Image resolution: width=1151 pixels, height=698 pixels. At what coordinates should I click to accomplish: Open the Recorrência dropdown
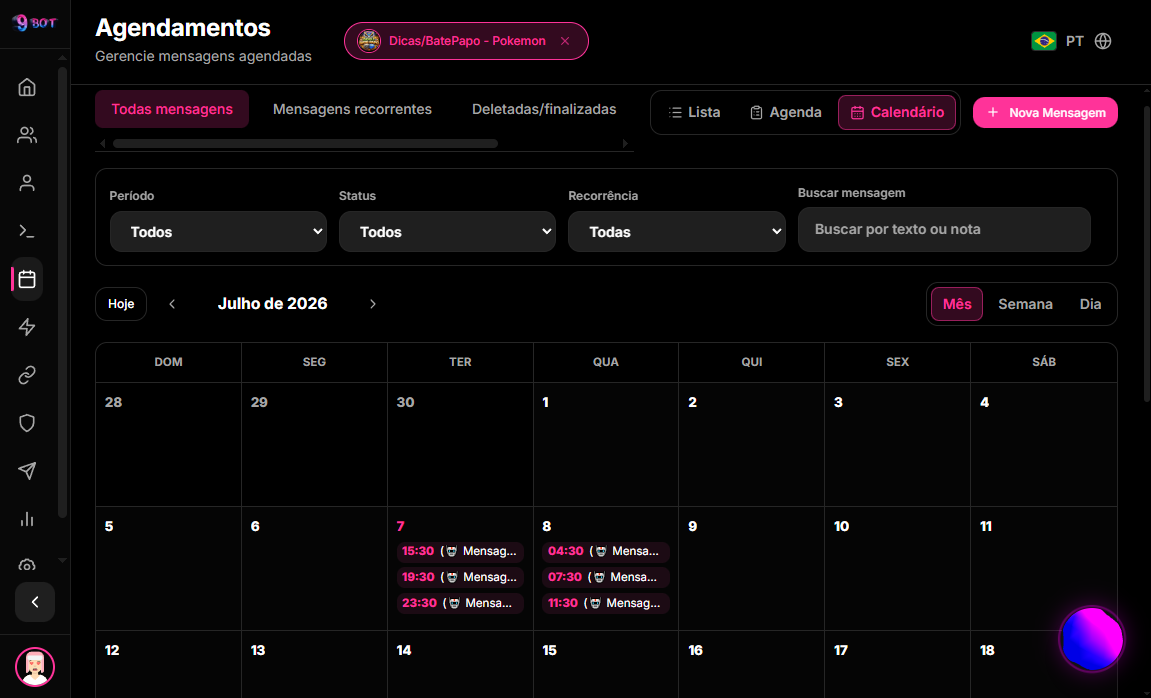click(x=677, y=232)
